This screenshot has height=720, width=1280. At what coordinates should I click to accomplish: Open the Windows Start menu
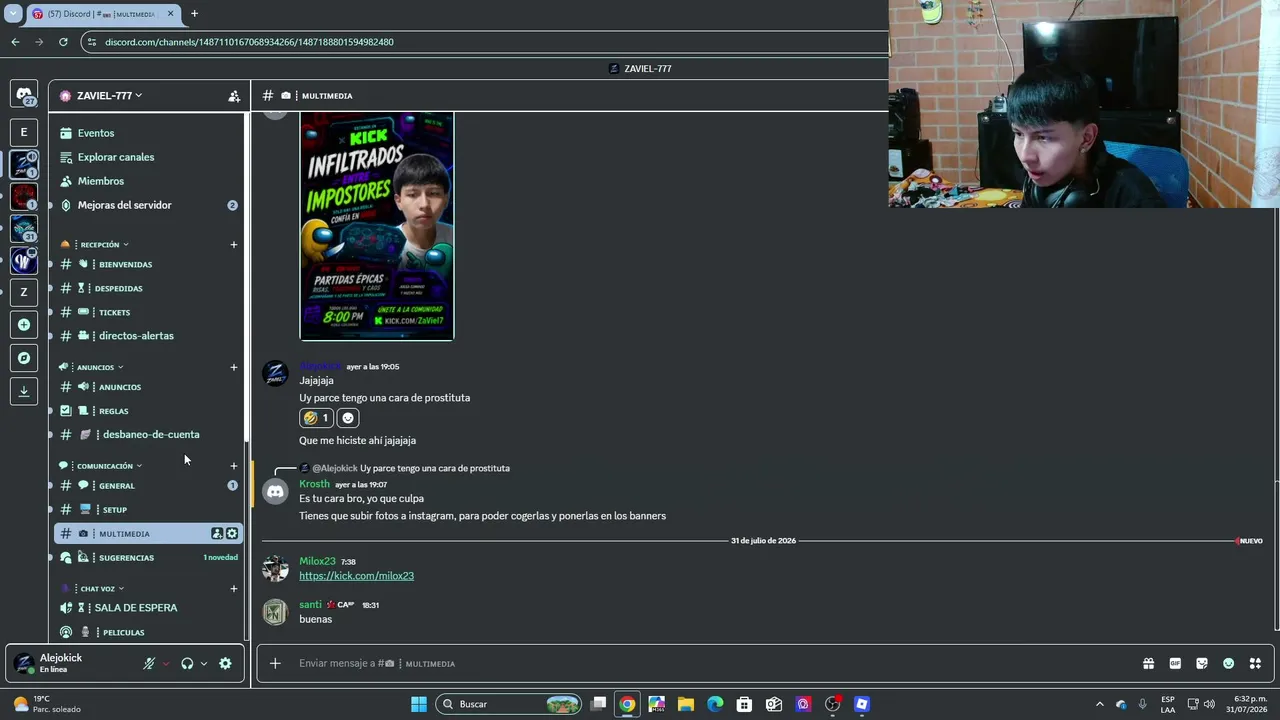point(419,704)
